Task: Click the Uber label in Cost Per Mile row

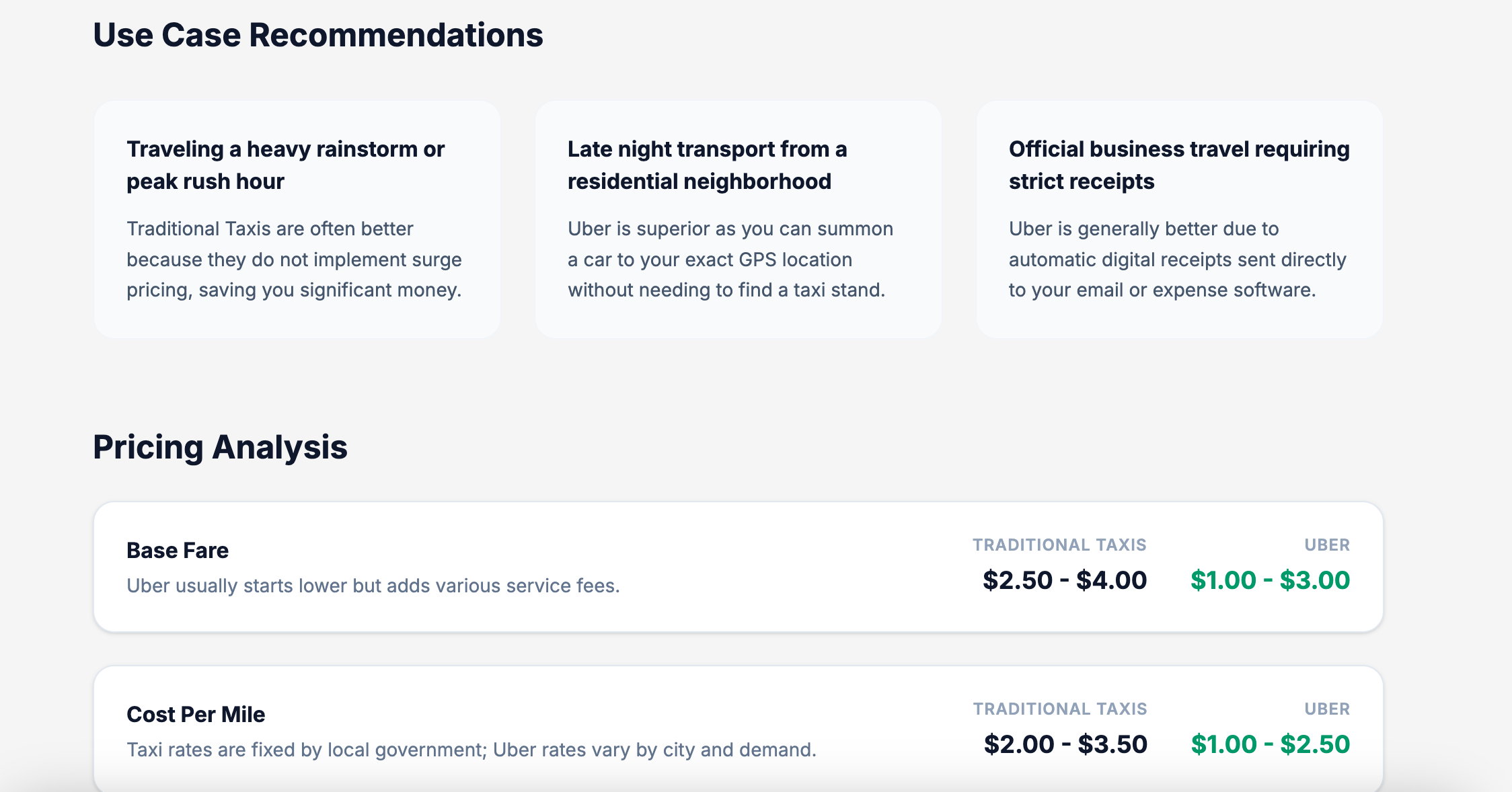Action: 1327,709
